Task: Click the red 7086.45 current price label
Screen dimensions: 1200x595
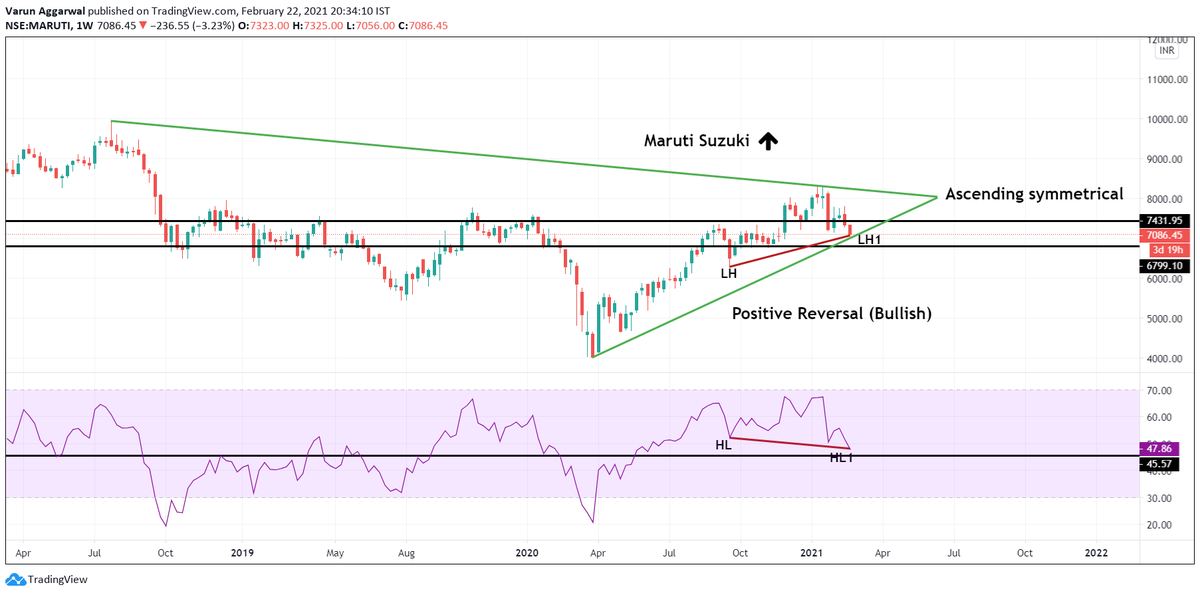Action: coord(1163,235)
